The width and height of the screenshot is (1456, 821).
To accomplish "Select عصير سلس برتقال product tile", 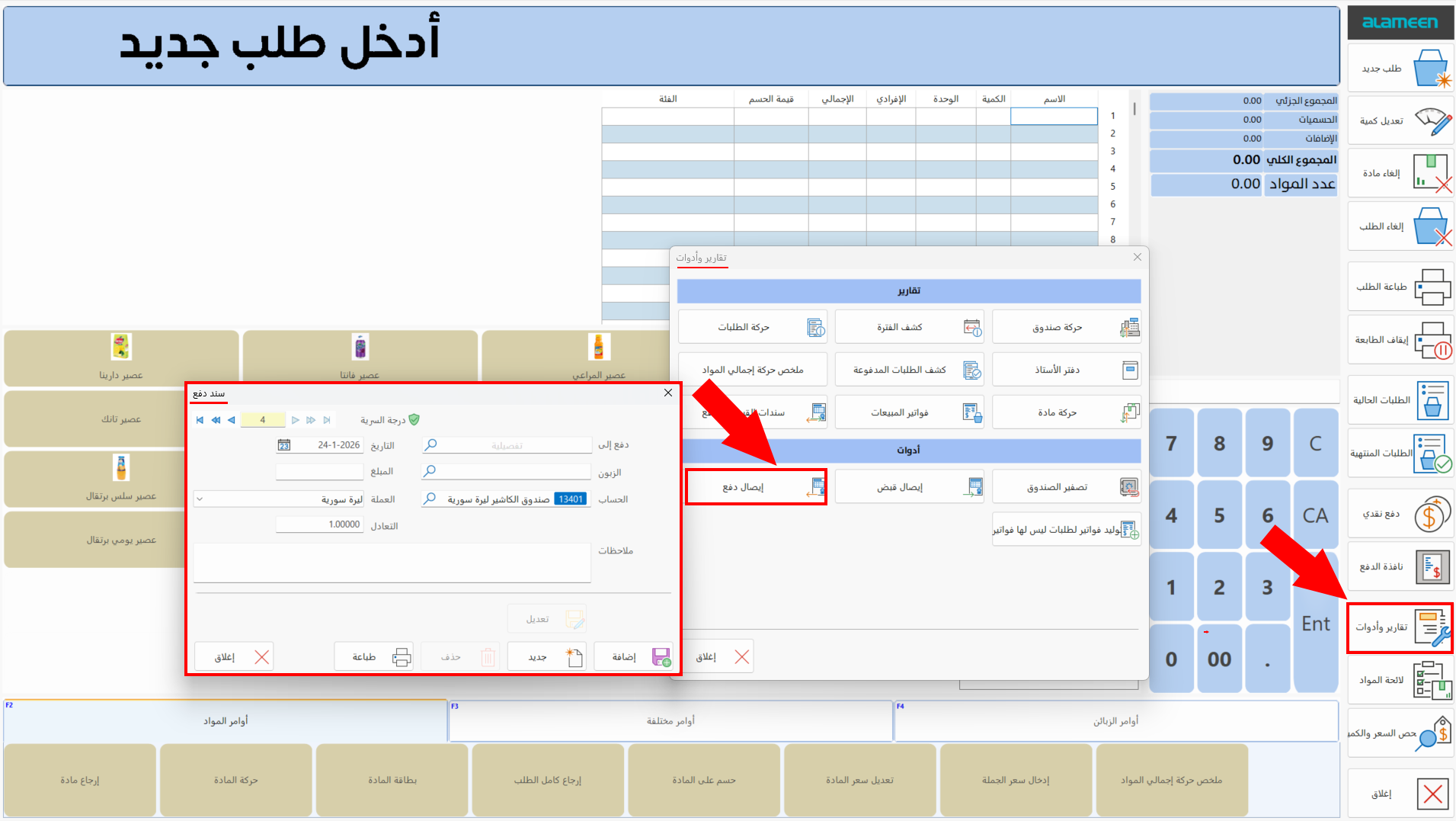I will click(95, 479).
